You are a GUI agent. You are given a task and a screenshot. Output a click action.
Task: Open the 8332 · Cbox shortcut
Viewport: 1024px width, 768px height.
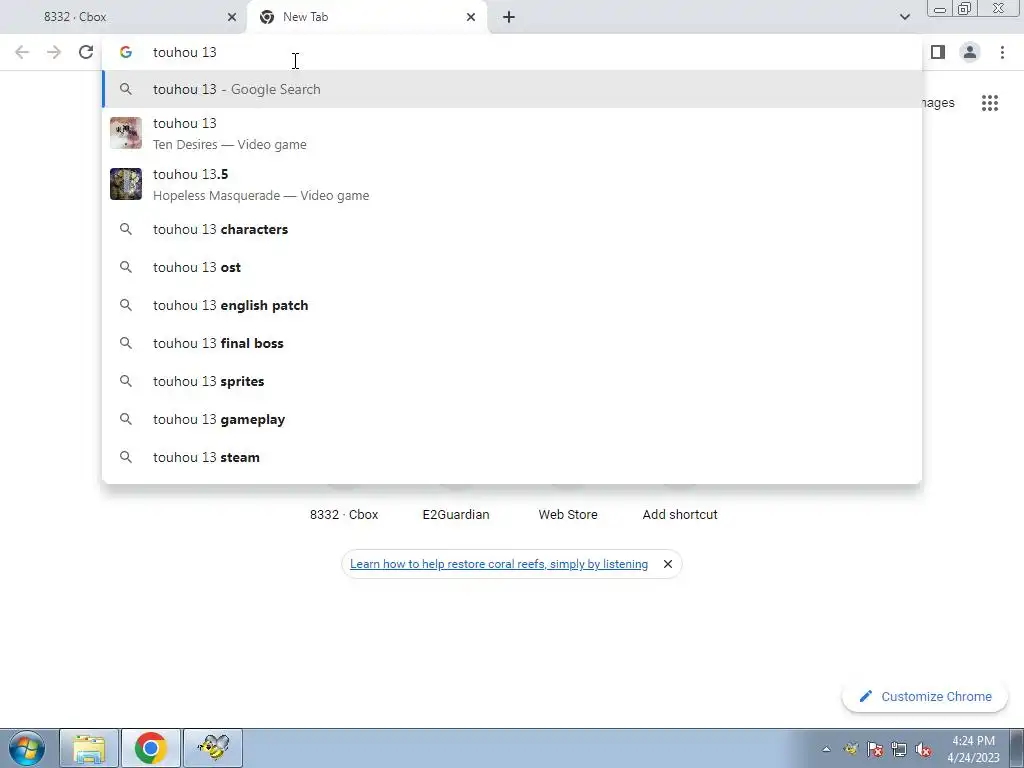pos(344,514)
